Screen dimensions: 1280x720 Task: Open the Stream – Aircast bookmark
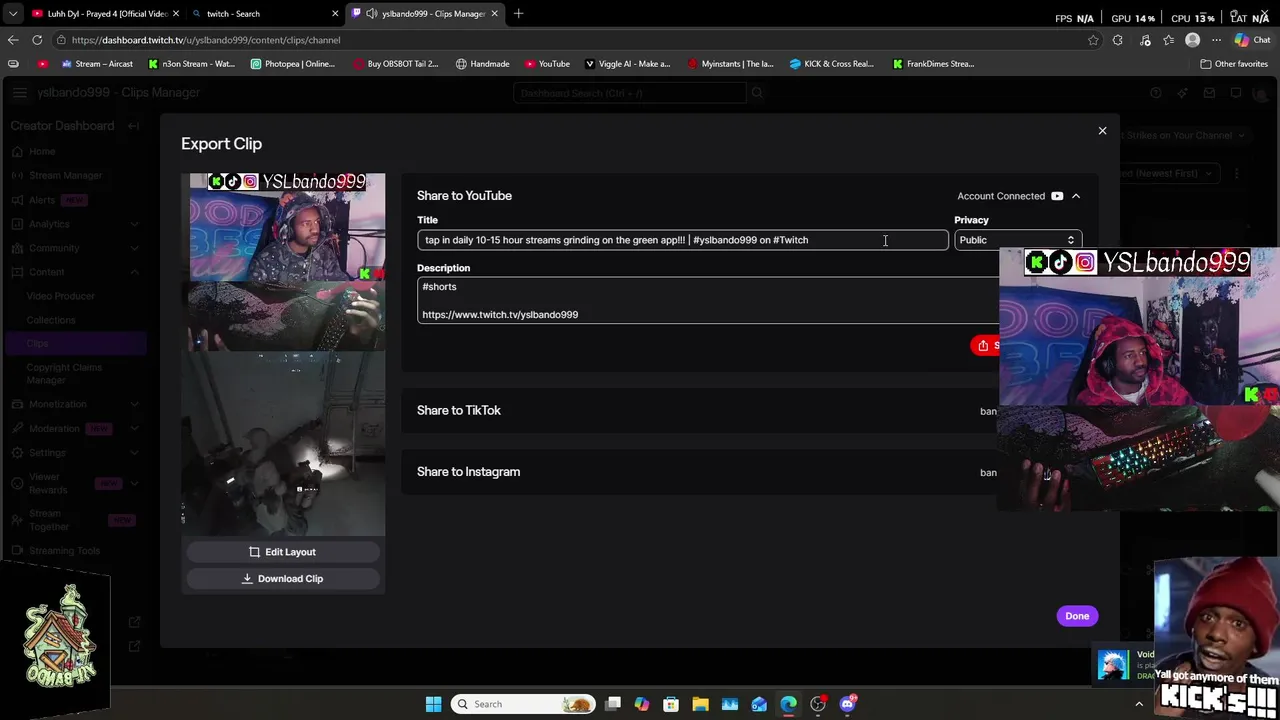pos(97,64)
